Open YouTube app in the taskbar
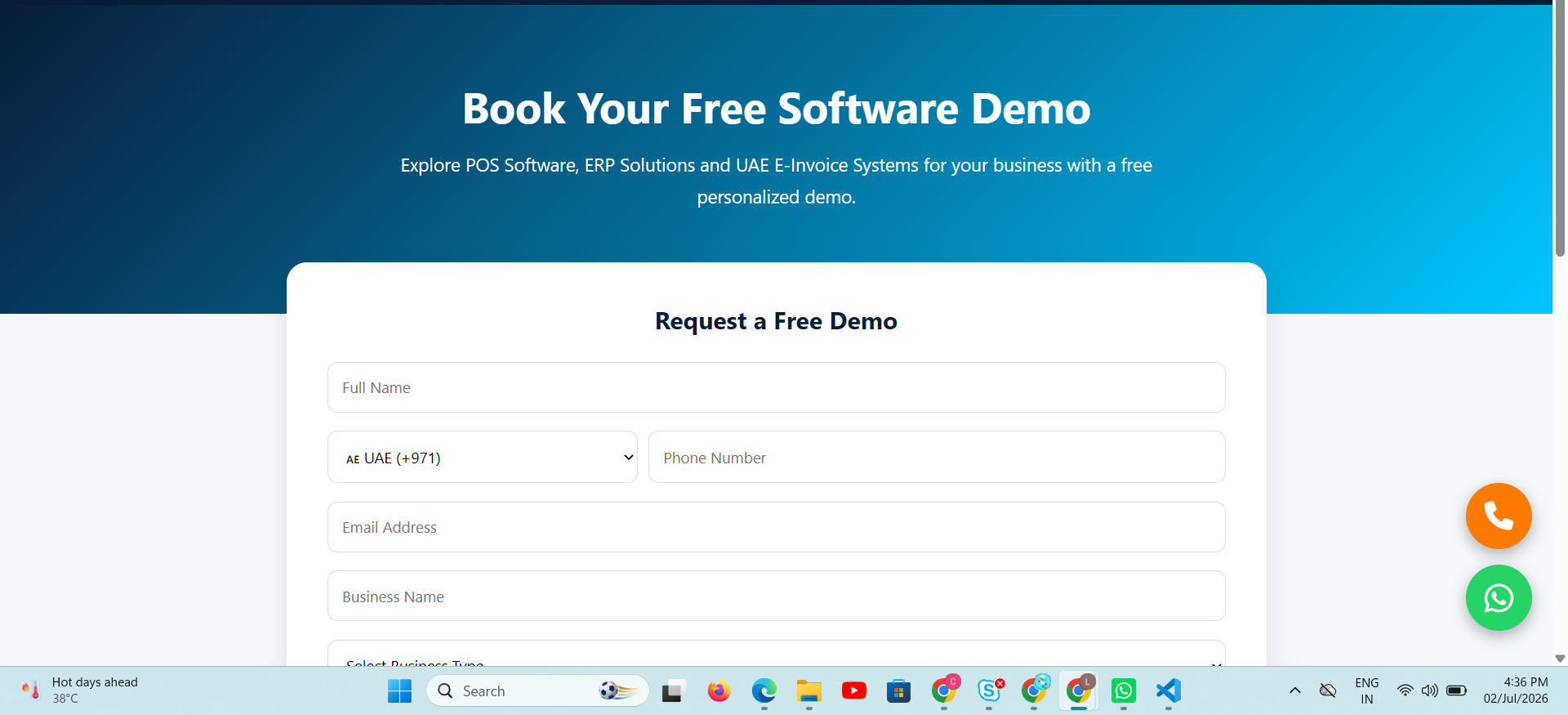Image resolution: width=1568 pixels, height=715 pixels. [x=853, y=691]
